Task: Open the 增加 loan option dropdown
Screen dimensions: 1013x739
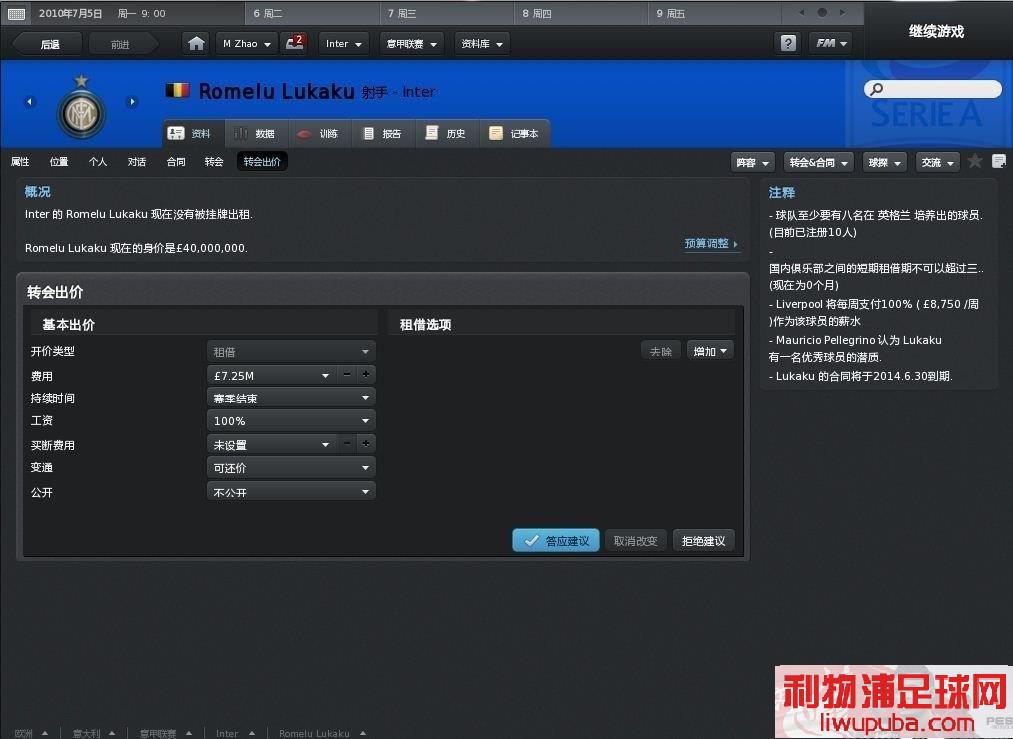Action: [710, 351]
